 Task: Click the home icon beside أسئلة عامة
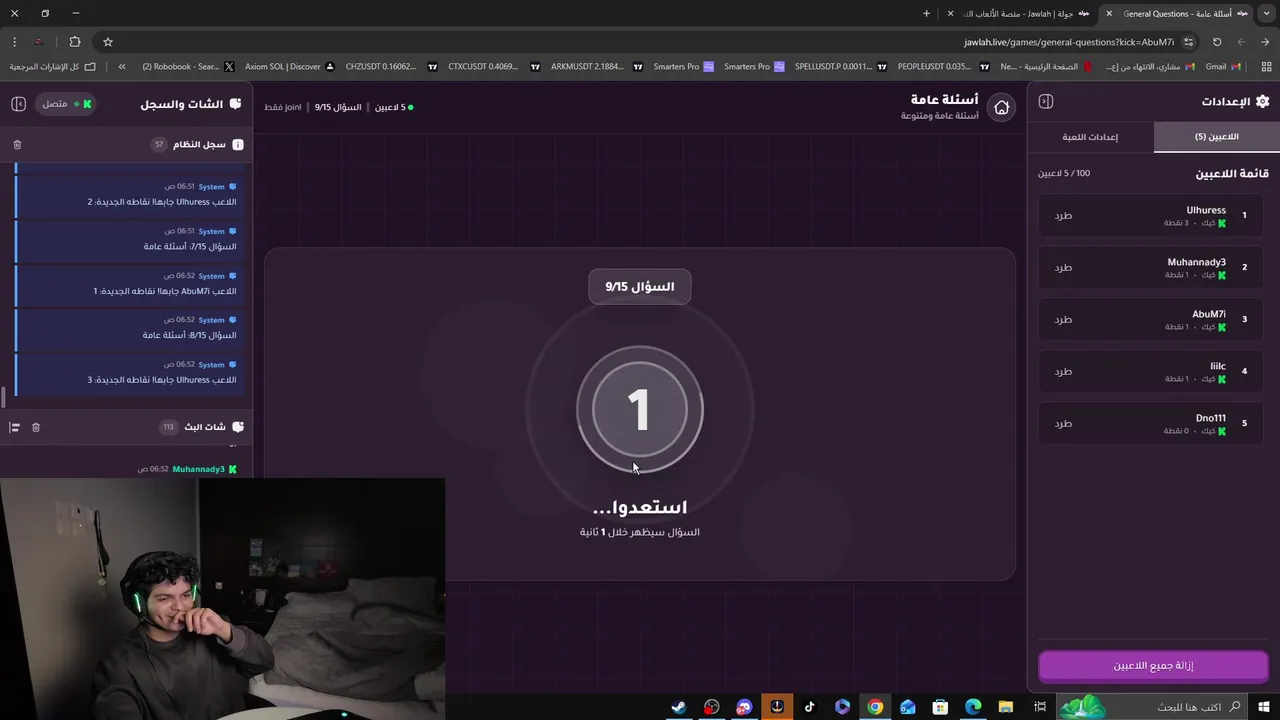(1001, 108)
